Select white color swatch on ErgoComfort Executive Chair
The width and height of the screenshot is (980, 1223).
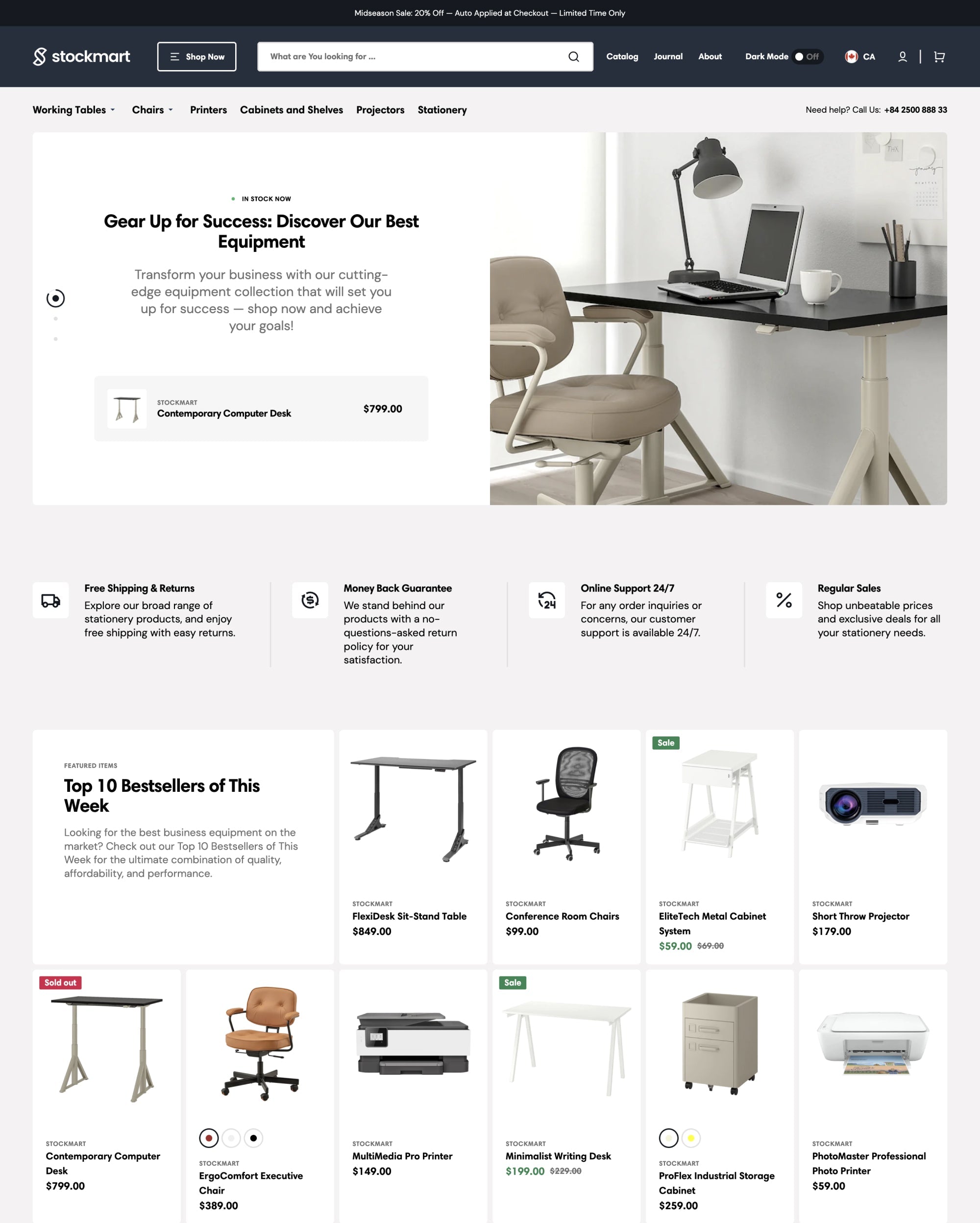tap(231, 1138)
